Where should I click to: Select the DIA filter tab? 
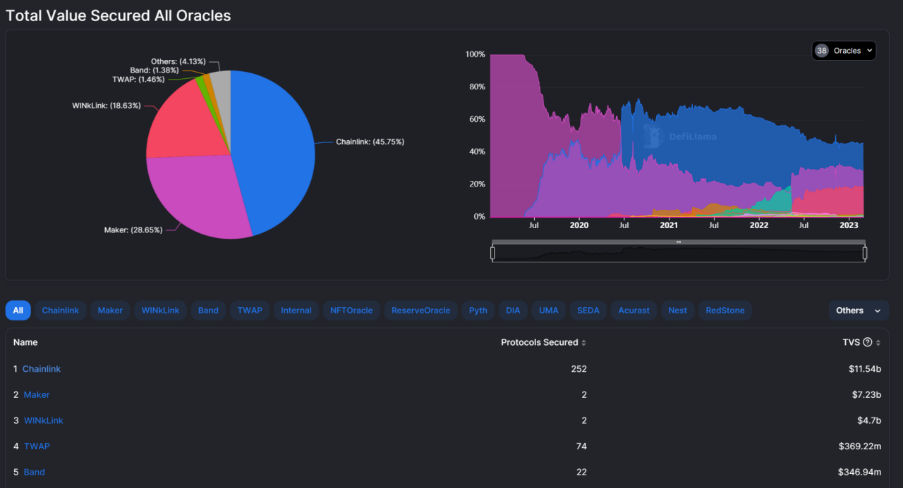513,311
